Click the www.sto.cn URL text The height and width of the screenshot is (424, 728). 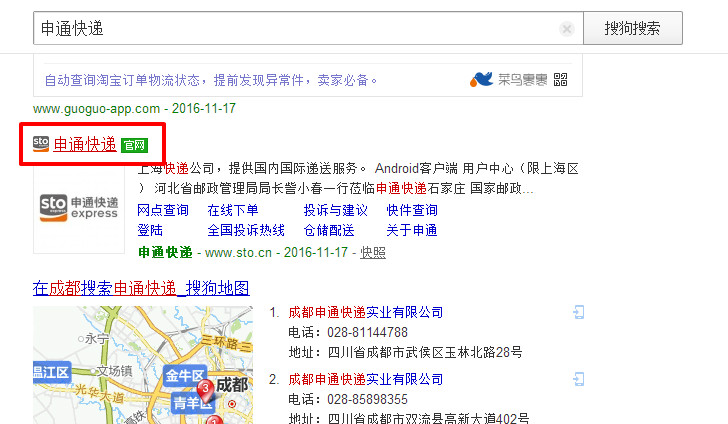pyautogui.click(x=238, y=253)
